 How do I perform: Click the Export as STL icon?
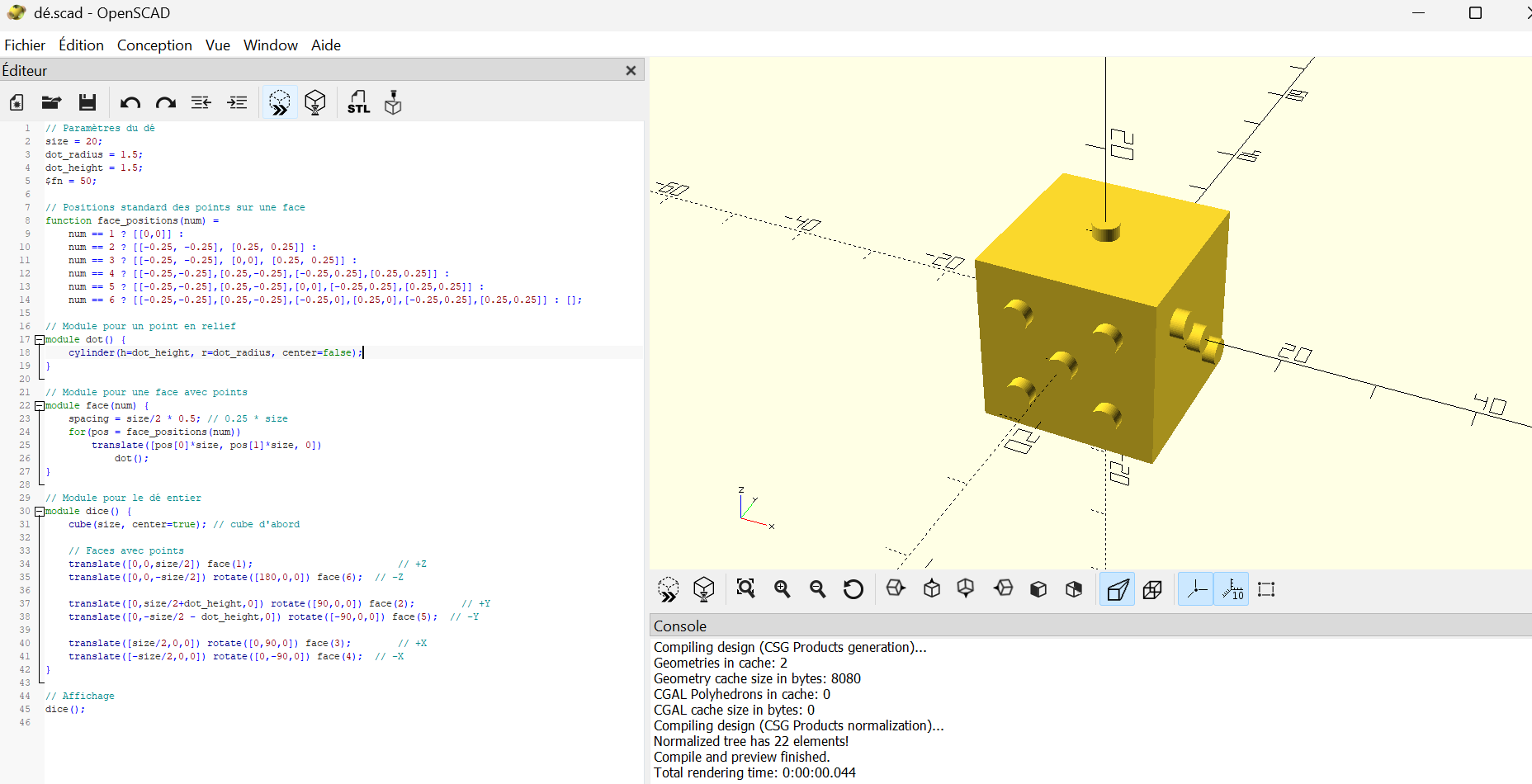coord(358,102)
